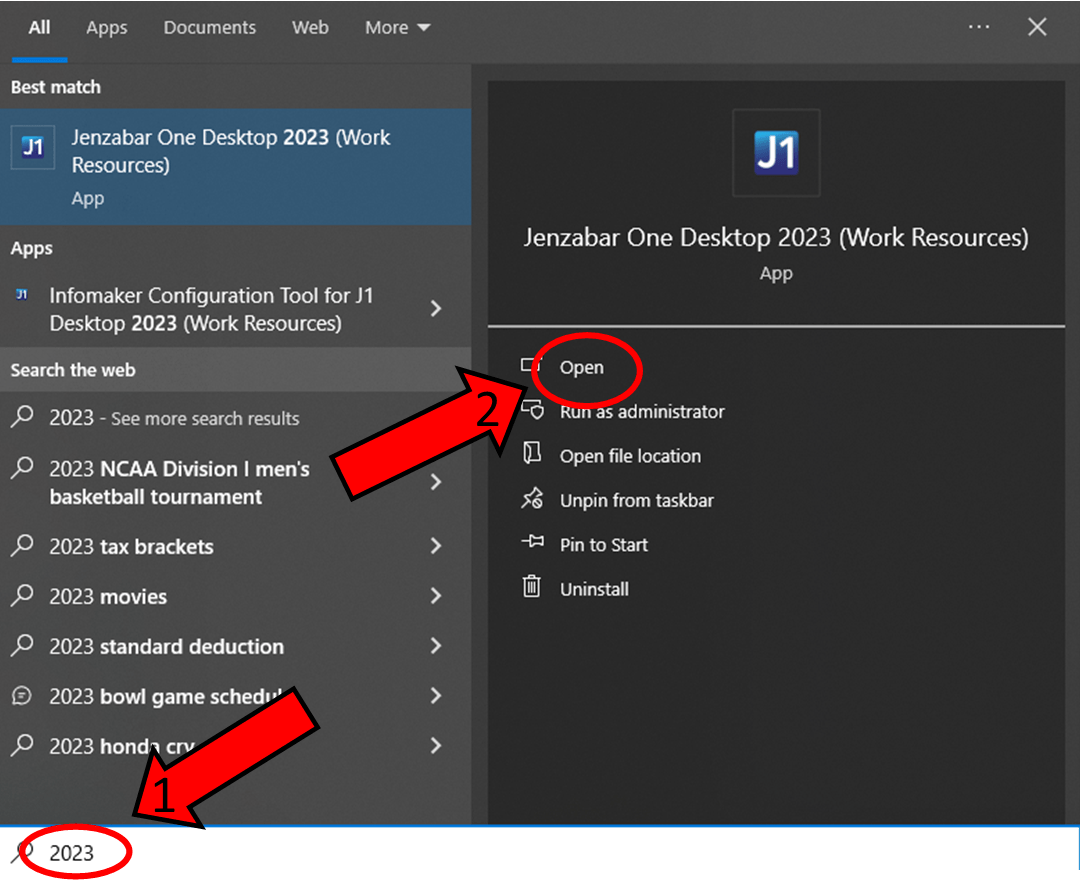Image resolution: width=1080 pixels, height=880 pixels.
Task: Open the three-dot options menu
Action: click(979, 27)
